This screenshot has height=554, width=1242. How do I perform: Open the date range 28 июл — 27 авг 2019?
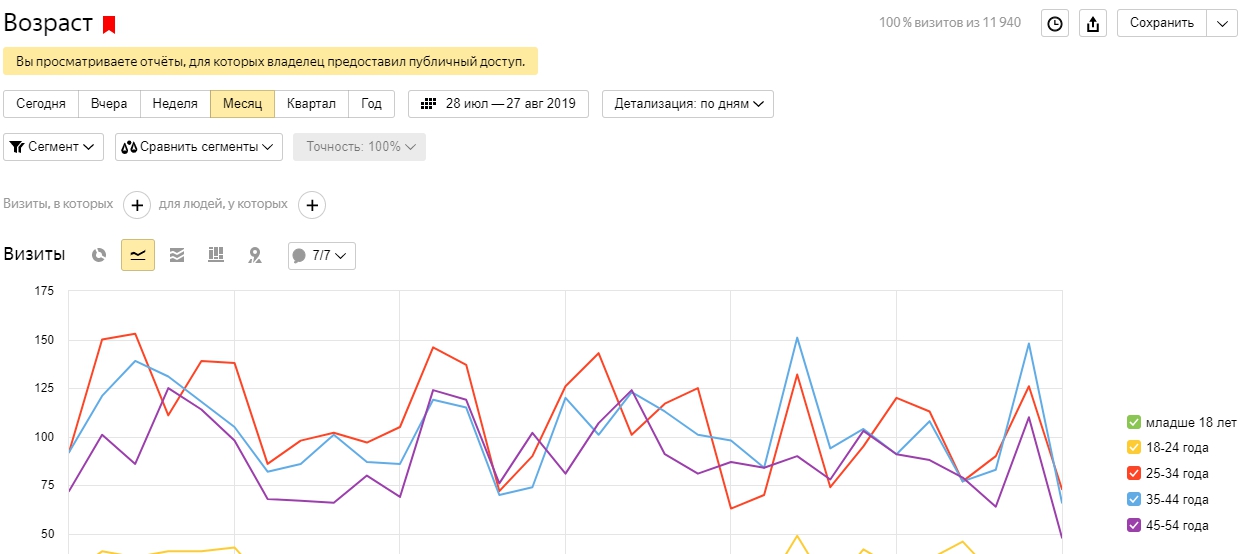(498, 104)
